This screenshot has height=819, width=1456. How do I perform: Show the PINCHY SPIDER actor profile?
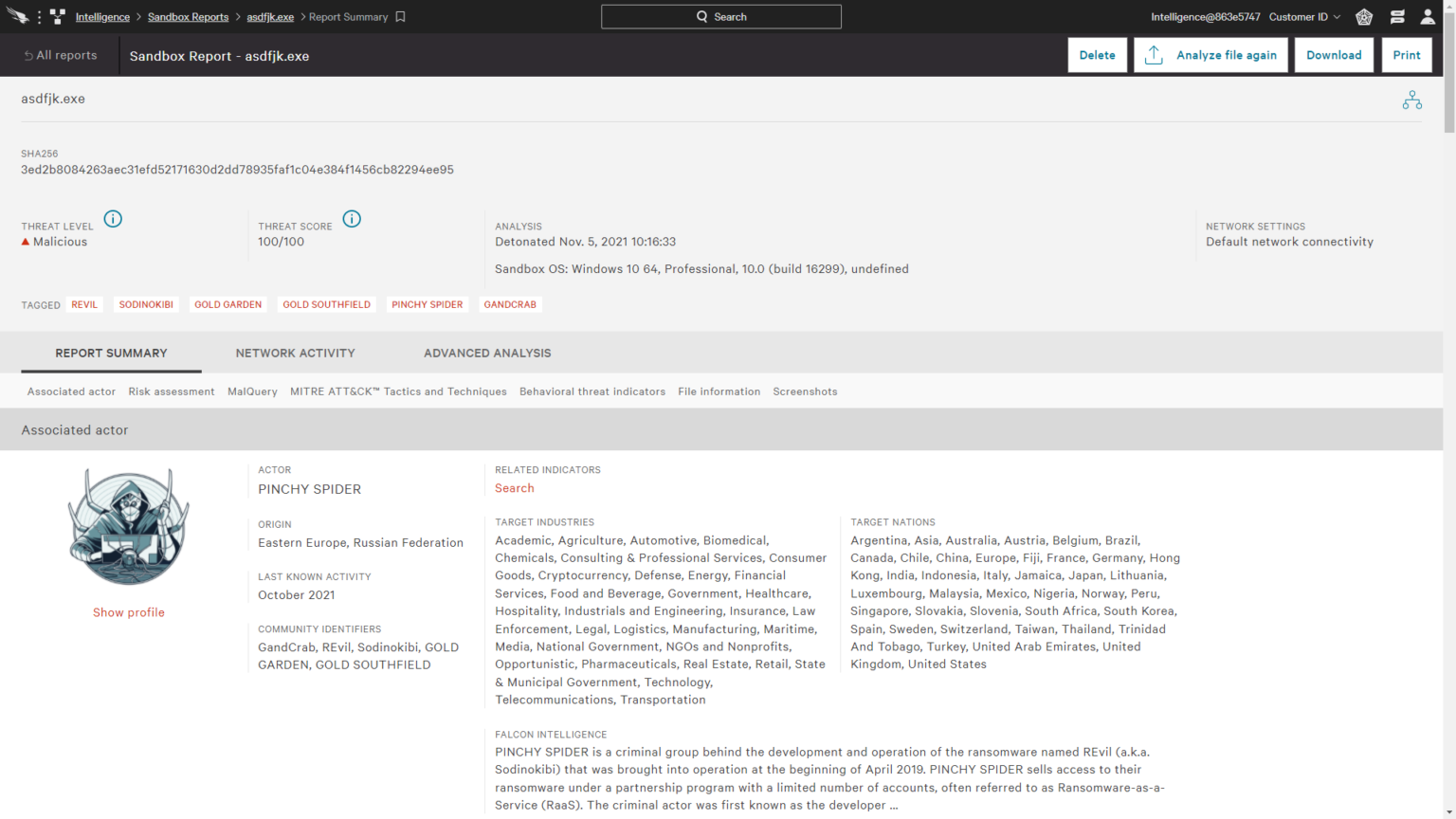(x=128, y=611)
